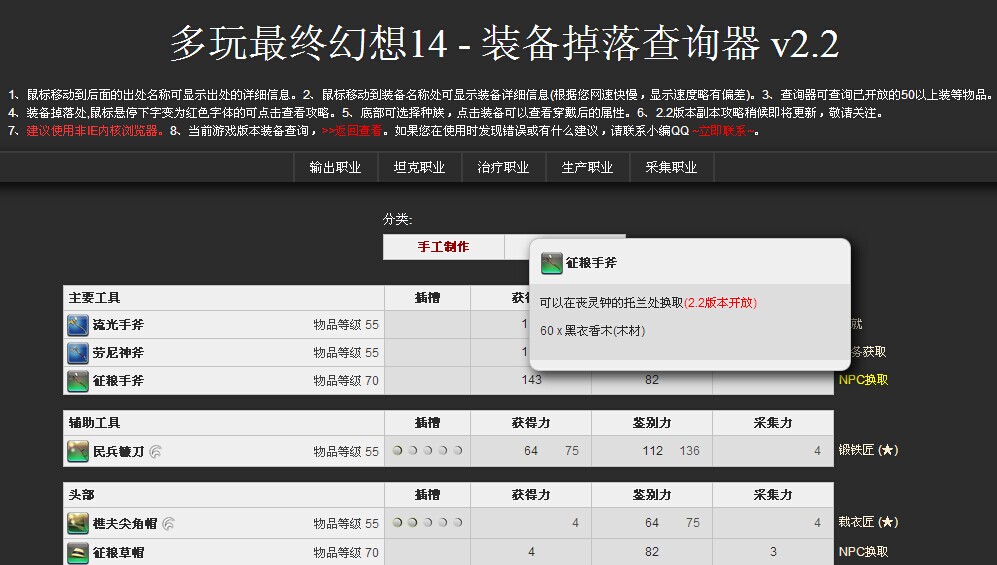This screenshot has height=565, width=997.
Task: Select the 民兵镰刀 item name
Action: pyautogui.click(x=118, y=451)
